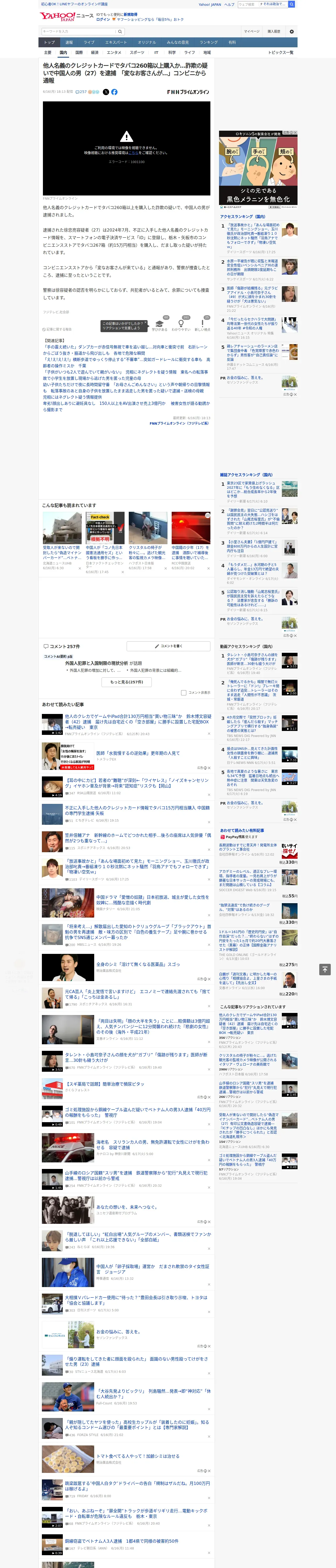336x1568 pixels.
Task: Open the クリスタルの椅子が粉々に article thumbnail
Action: coord(148,528)
